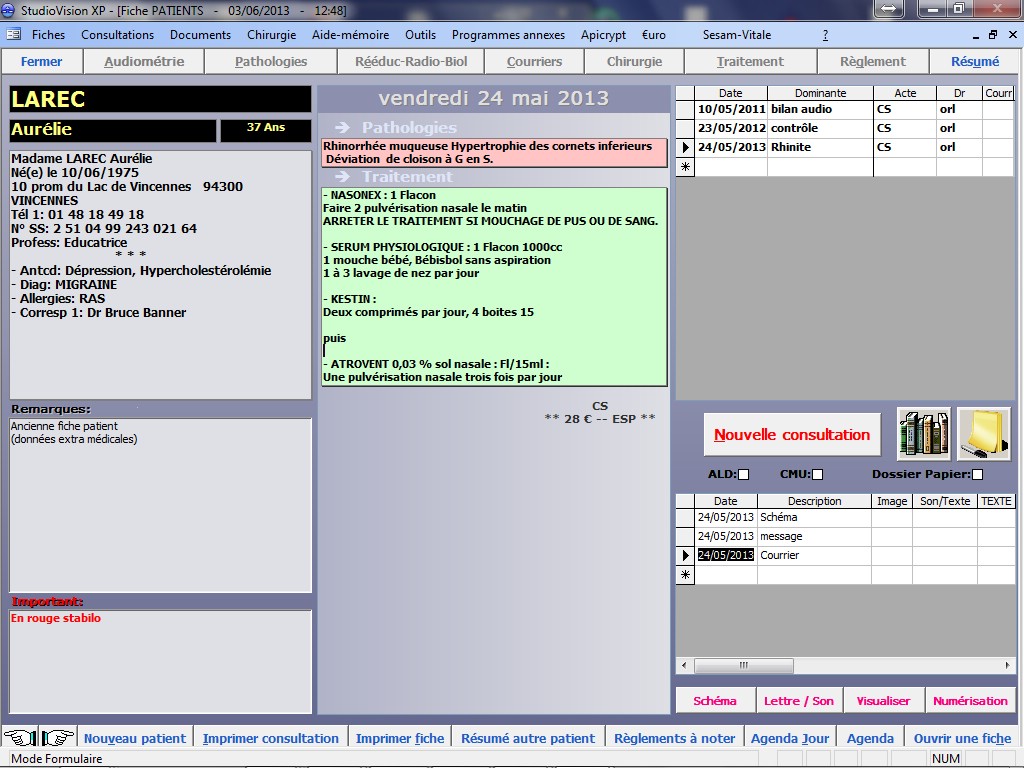Click the form icon left of Fiches menu
Viewport: 1024px width, 768px height.
tap(13, 34)
